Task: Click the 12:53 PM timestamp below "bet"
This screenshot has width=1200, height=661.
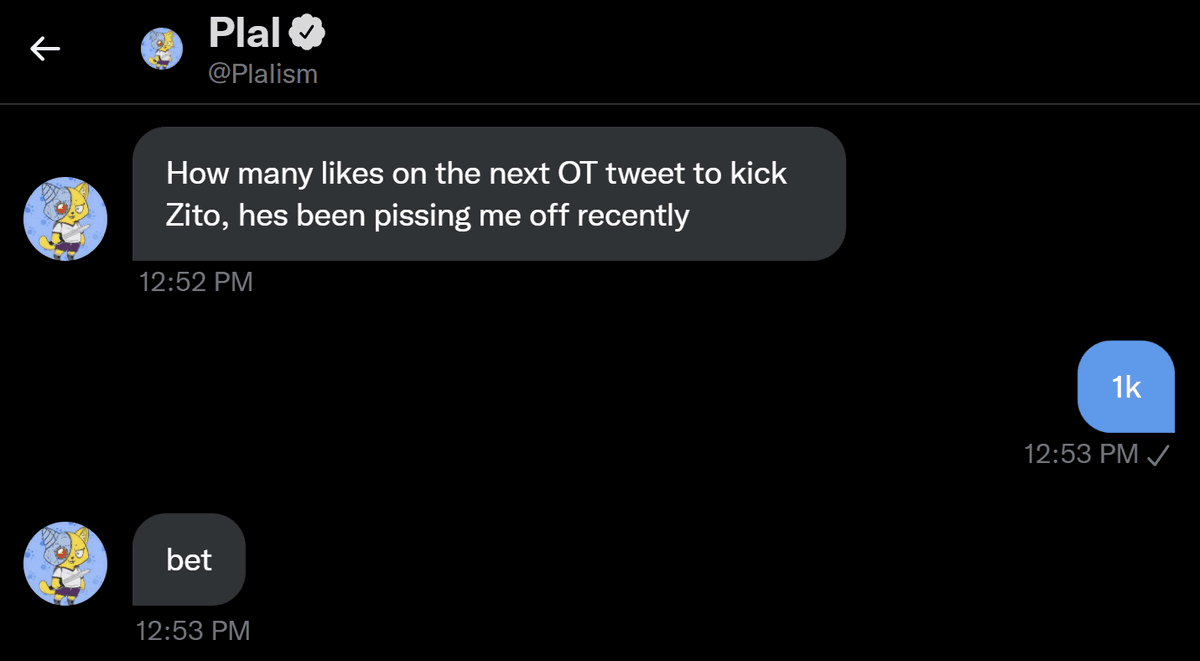Action: point(194,631)
